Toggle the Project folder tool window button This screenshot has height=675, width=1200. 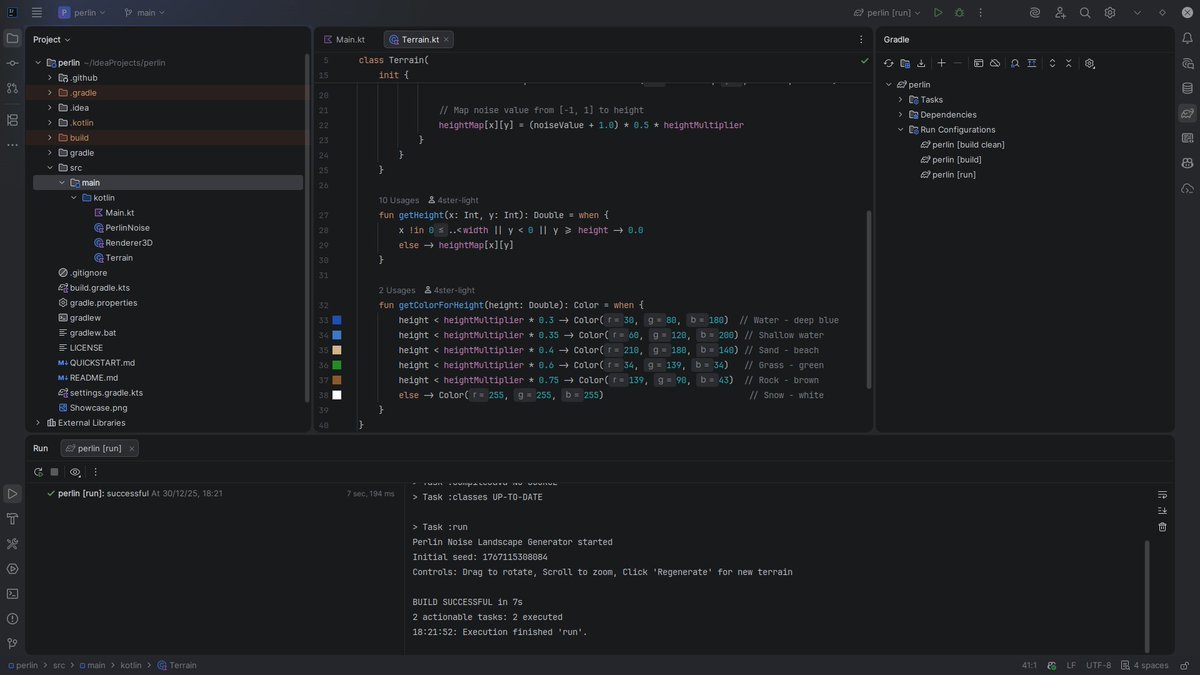click(x=12, y=38)
